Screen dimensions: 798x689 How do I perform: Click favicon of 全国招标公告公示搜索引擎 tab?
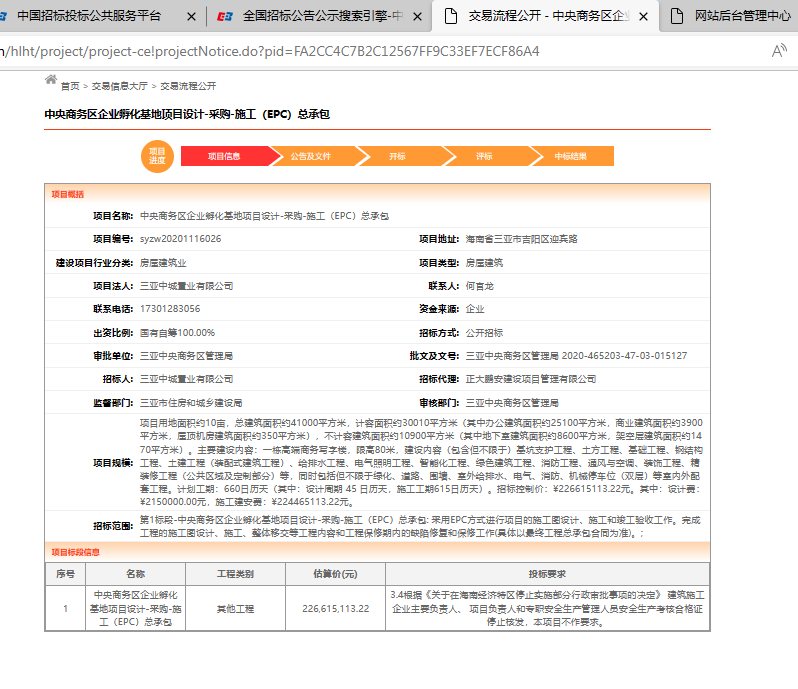(x=226, y=16)
